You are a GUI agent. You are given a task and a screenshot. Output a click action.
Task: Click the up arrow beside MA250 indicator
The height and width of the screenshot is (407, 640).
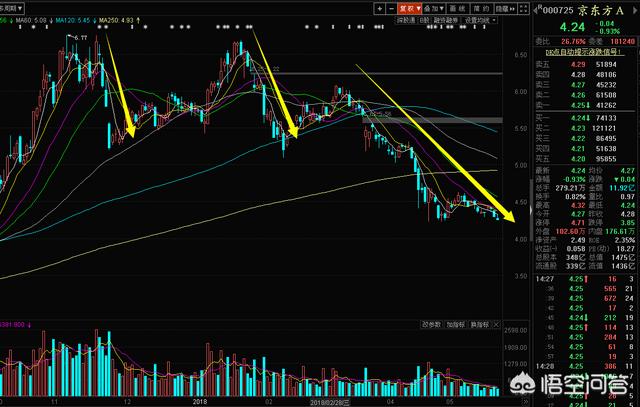coord(138,20)
